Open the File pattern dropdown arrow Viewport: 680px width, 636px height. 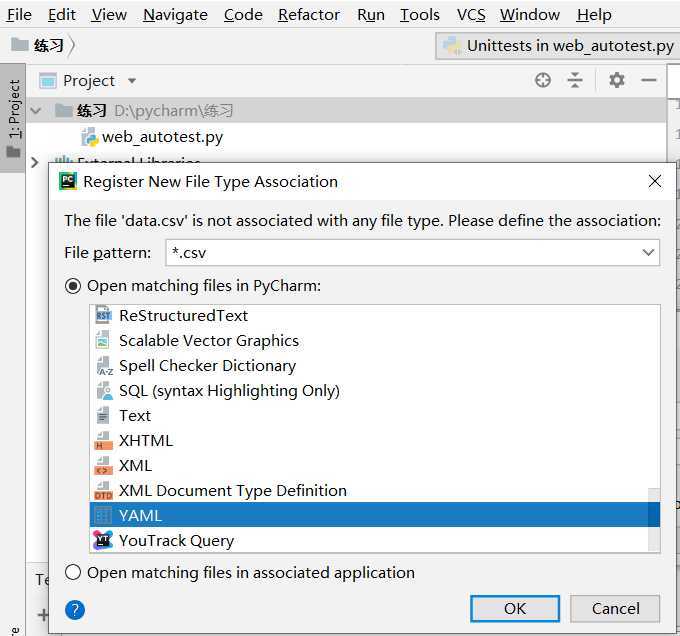click(x=648, y=252)
